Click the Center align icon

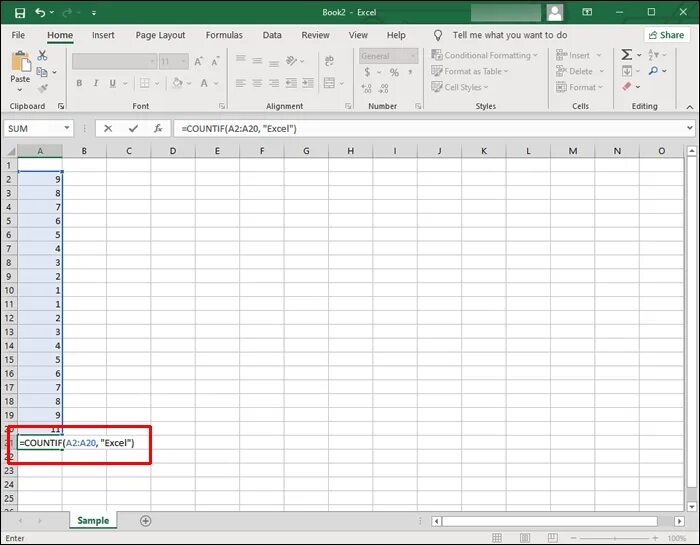click(257, 83)
